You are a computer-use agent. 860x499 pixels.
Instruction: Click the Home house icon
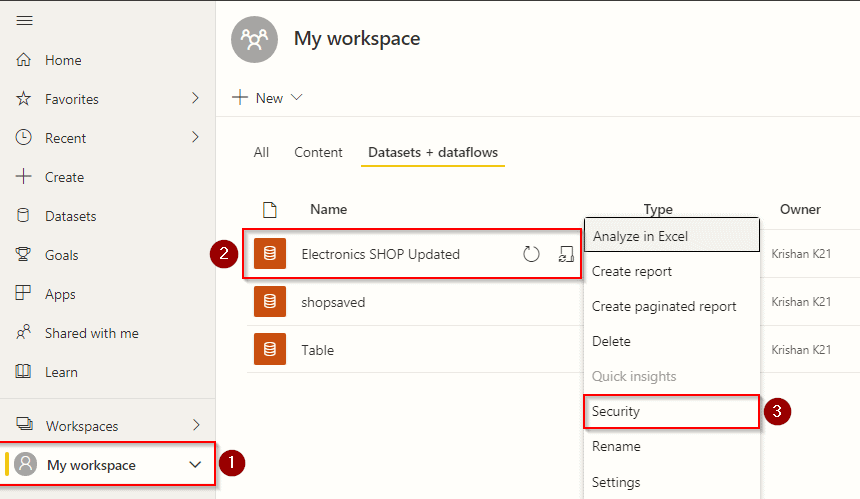pyautogui.click(x=24, y=59)
